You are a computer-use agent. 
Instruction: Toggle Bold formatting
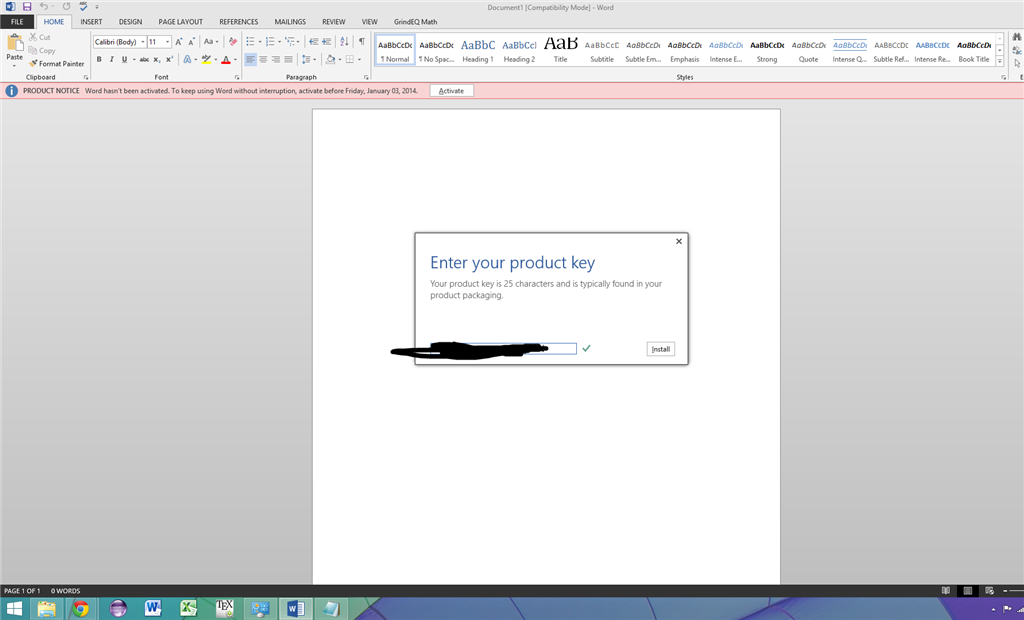pos(99,59)
